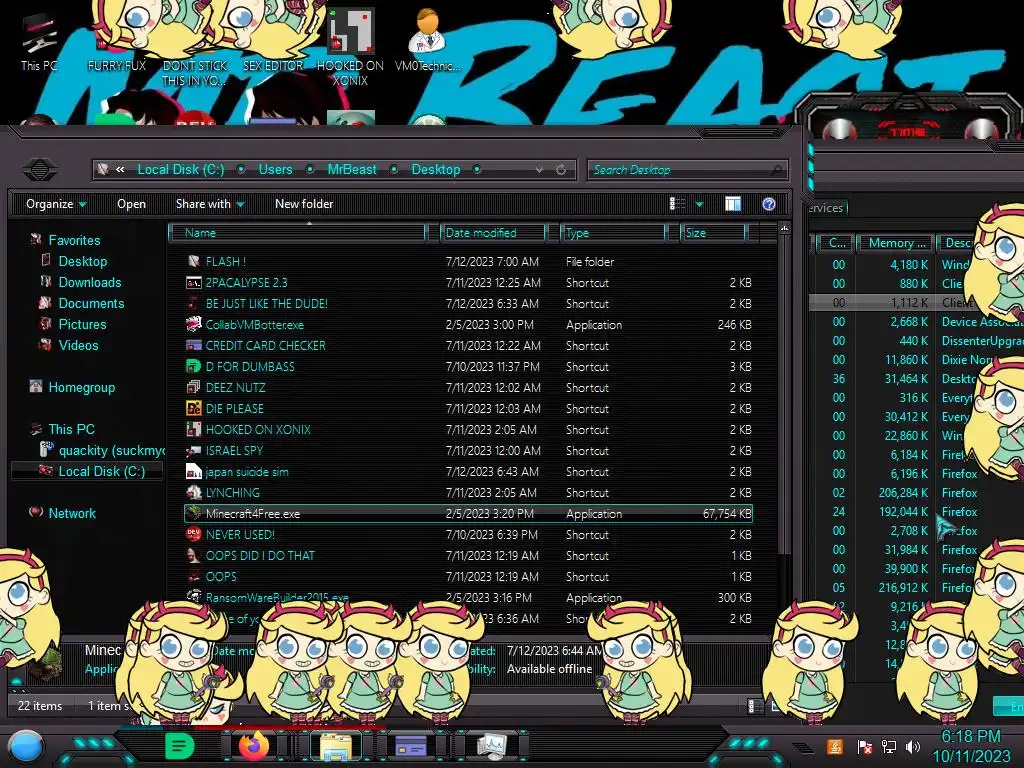The height and width of the screenshot is (768, 1024).
Task: Expand the view options arrow beside the view icon
Action: pyautogui.click(x=699, y=204)
